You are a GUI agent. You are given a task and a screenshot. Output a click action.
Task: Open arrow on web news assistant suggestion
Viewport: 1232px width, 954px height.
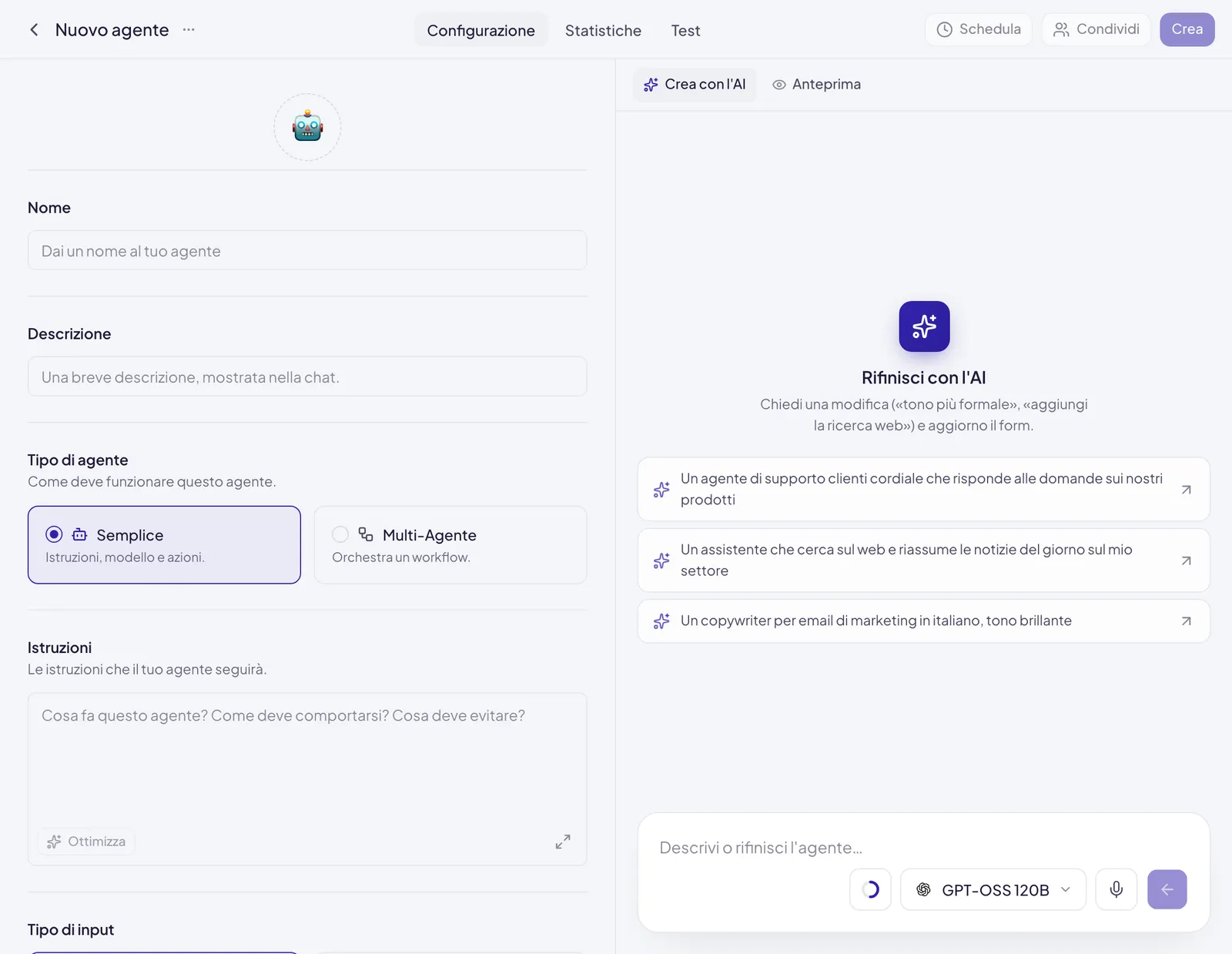[x=1187, y=561]
